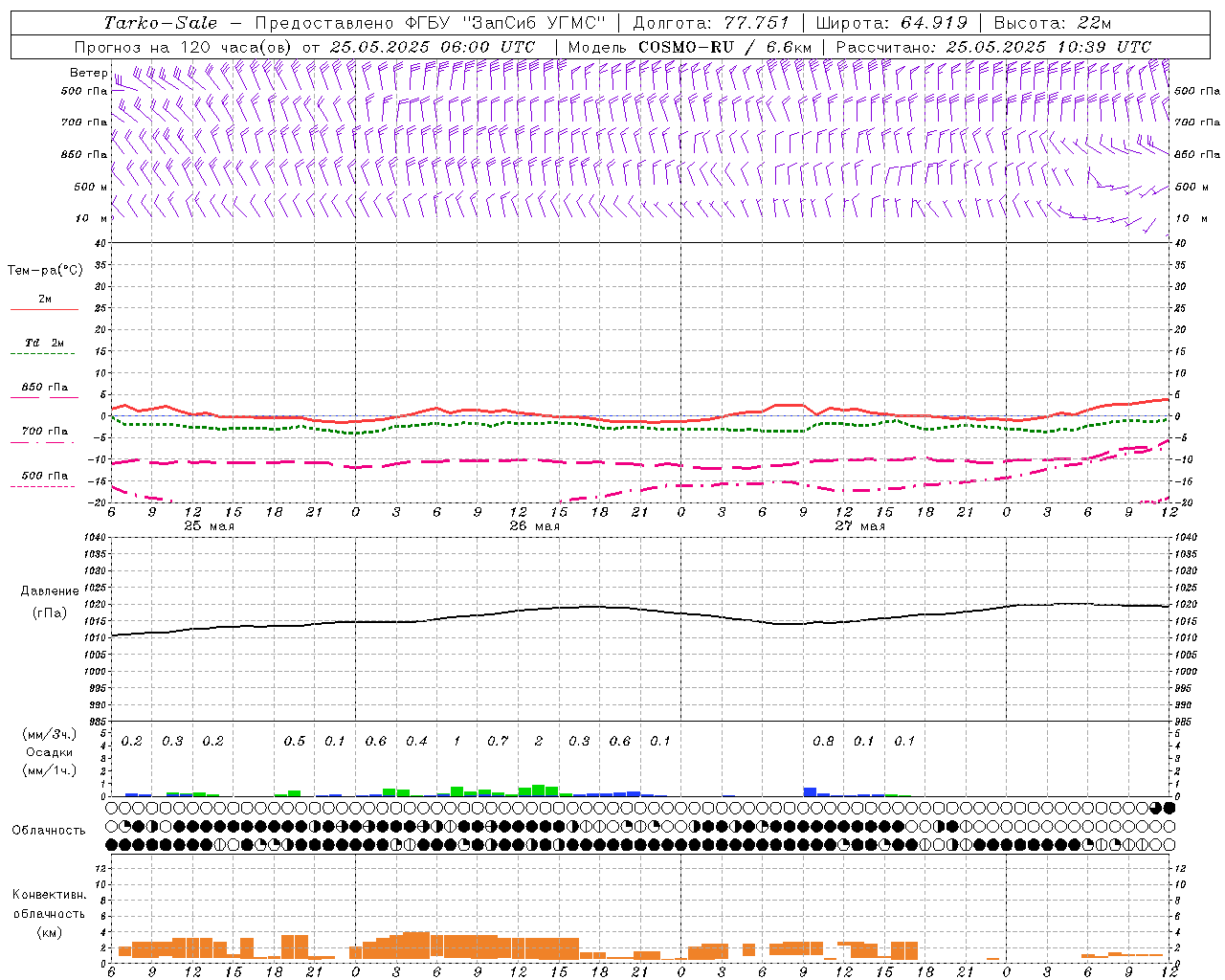Click the Конвективн. облачность label
Image resolution: width=1225 pixels, height=980 pixels.
[x=49, y=895]
